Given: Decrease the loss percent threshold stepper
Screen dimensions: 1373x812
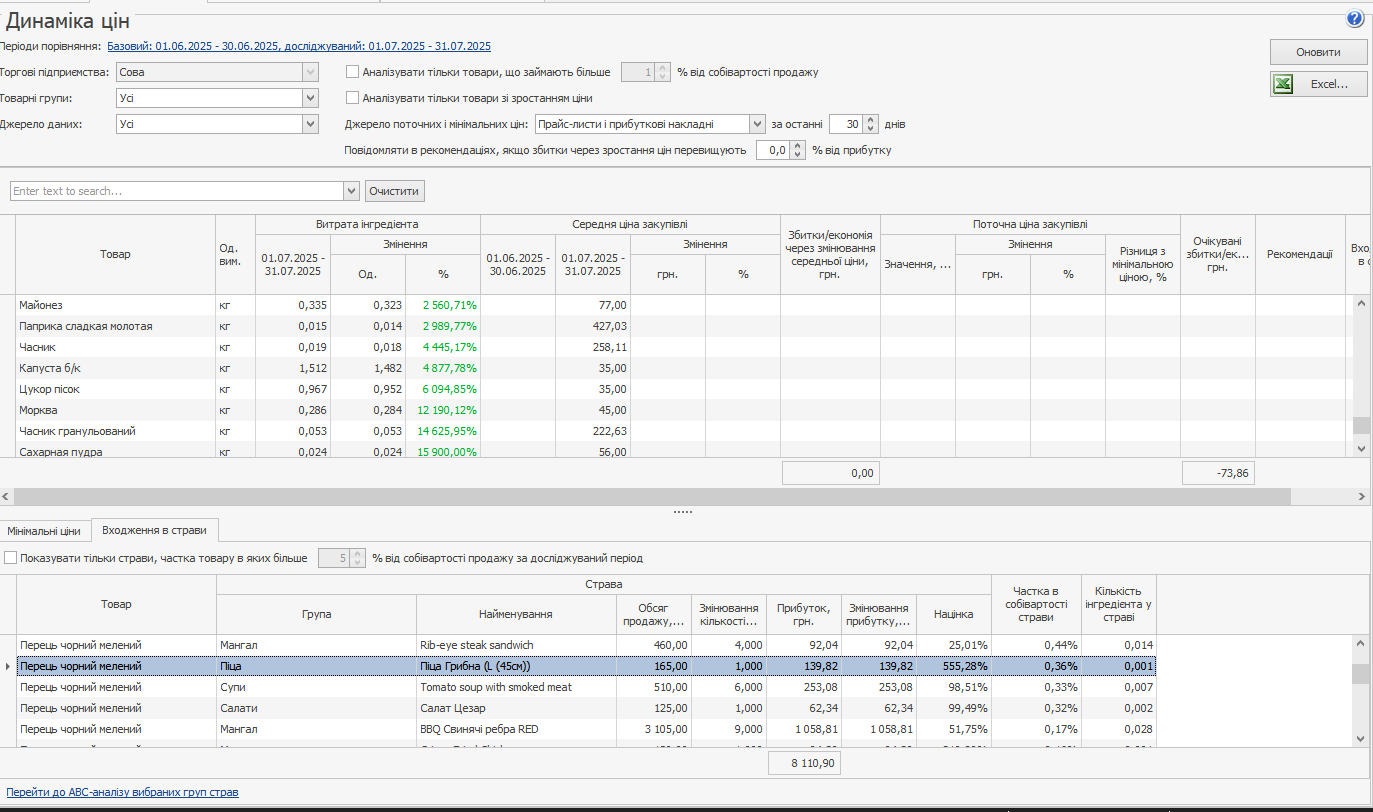Looking at the screenshot, I should click(797, 155).
